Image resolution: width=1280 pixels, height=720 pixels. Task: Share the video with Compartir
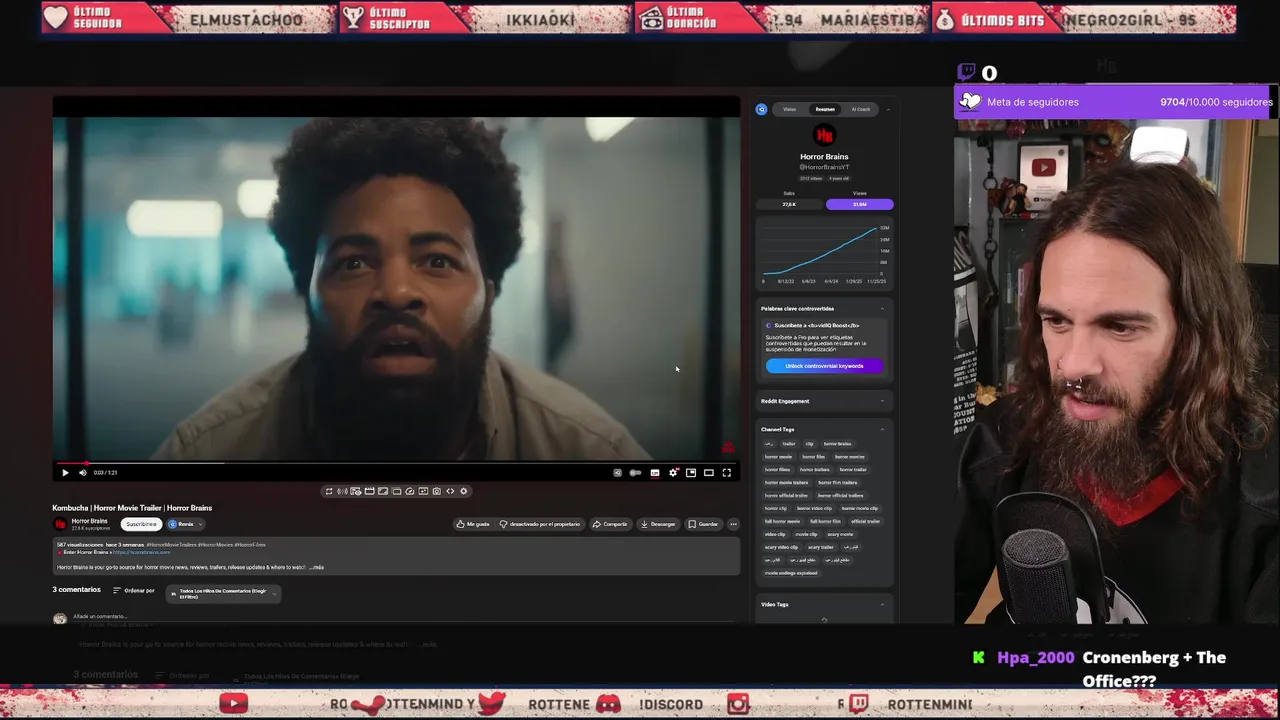(610, 524)
